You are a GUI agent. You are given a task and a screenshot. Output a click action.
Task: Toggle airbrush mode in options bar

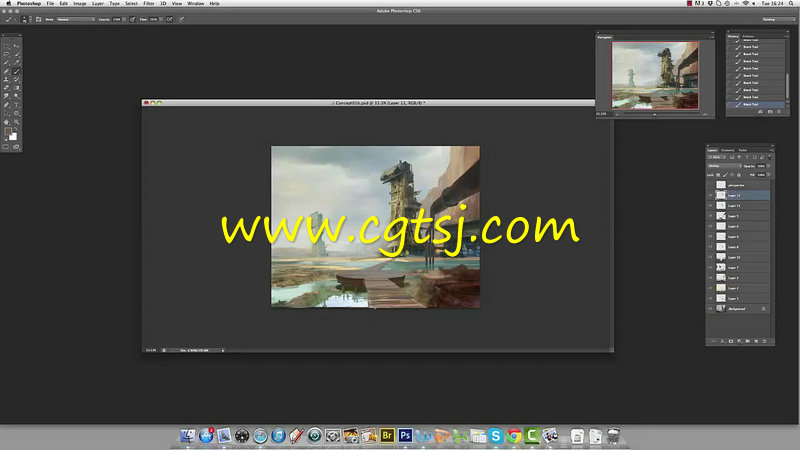[170, 19]
